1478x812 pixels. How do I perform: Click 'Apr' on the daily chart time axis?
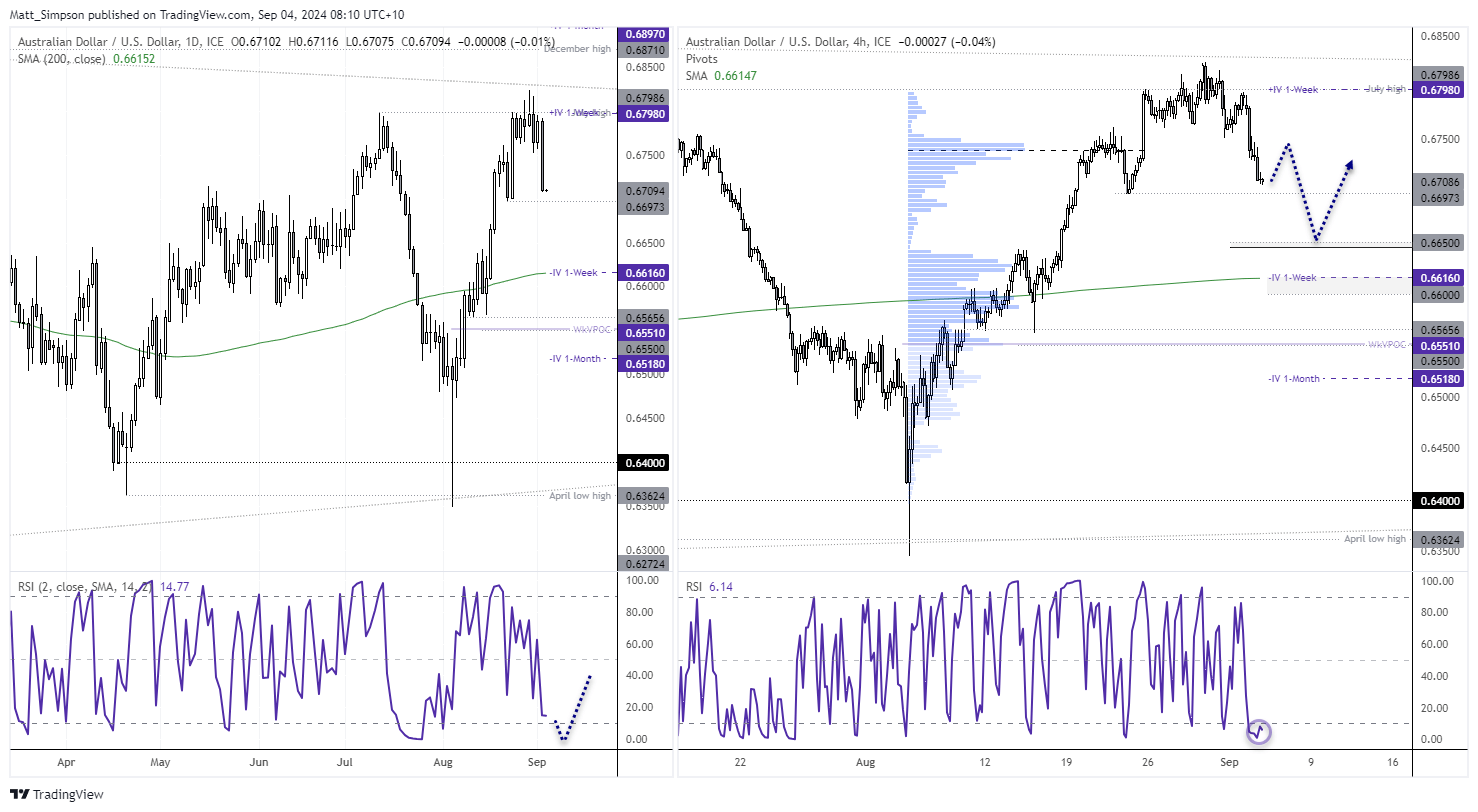point(66,761)
